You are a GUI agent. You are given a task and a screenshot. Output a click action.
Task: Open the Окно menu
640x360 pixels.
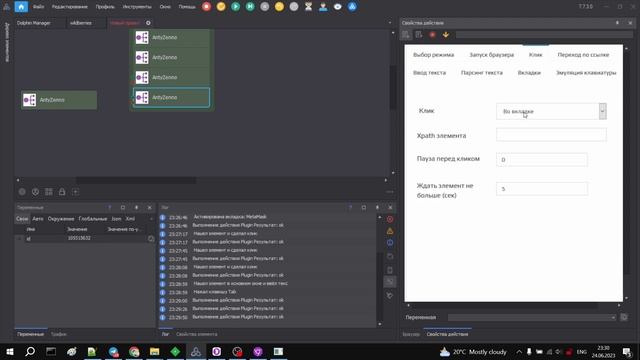(x=165, y=7)
